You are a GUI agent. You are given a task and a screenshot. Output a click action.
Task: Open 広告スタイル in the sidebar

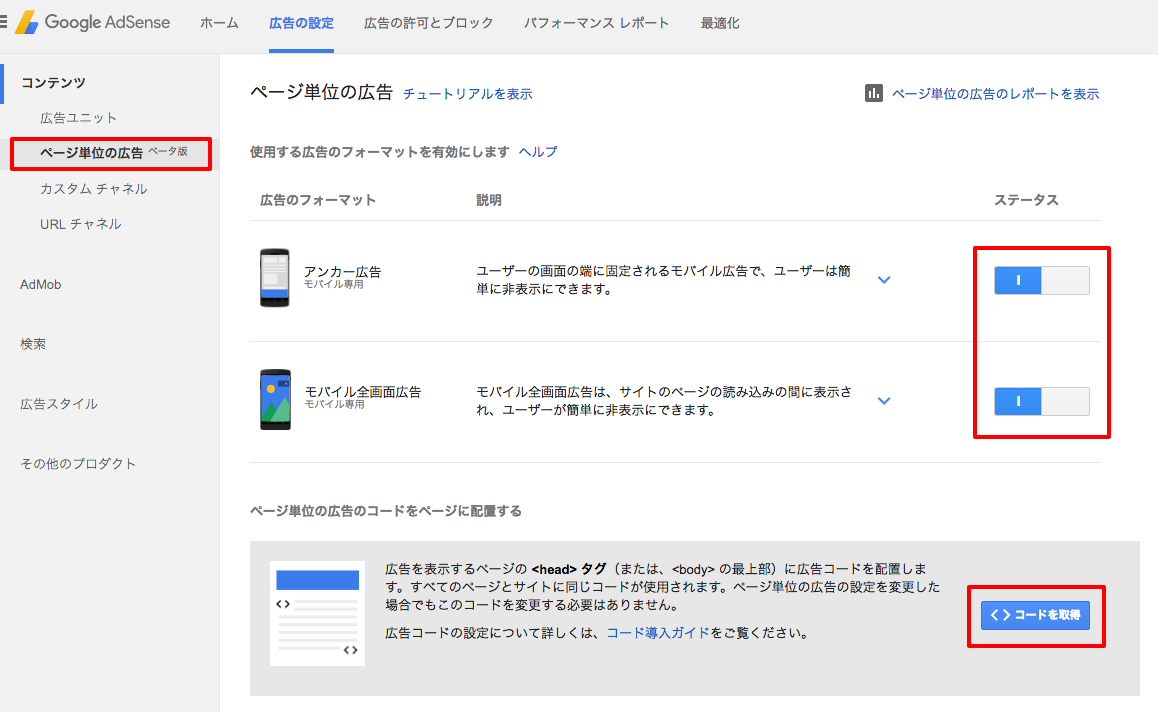point(59,404)
